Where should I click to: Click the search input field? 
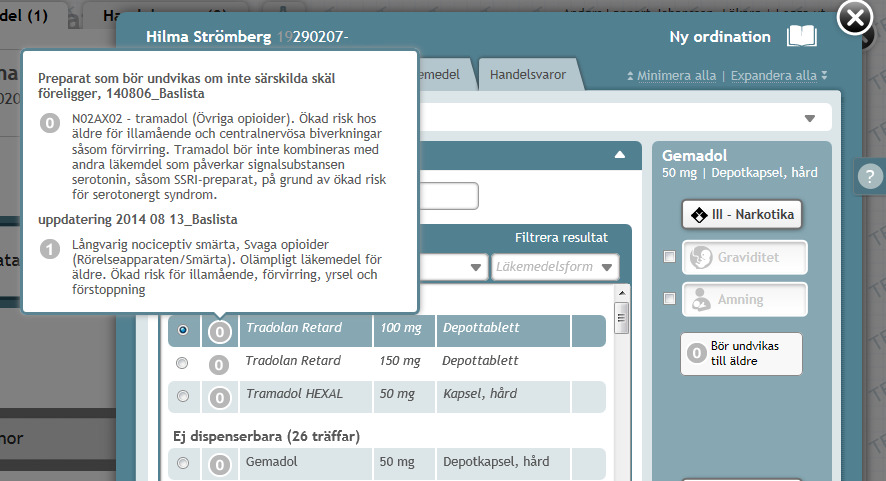(x=449, y=196)
